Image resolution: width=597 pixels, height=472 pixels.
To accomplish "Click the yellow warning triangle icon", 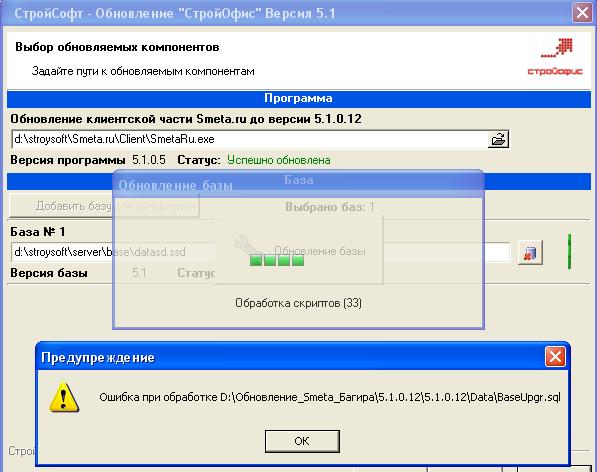I will (64, 397).
